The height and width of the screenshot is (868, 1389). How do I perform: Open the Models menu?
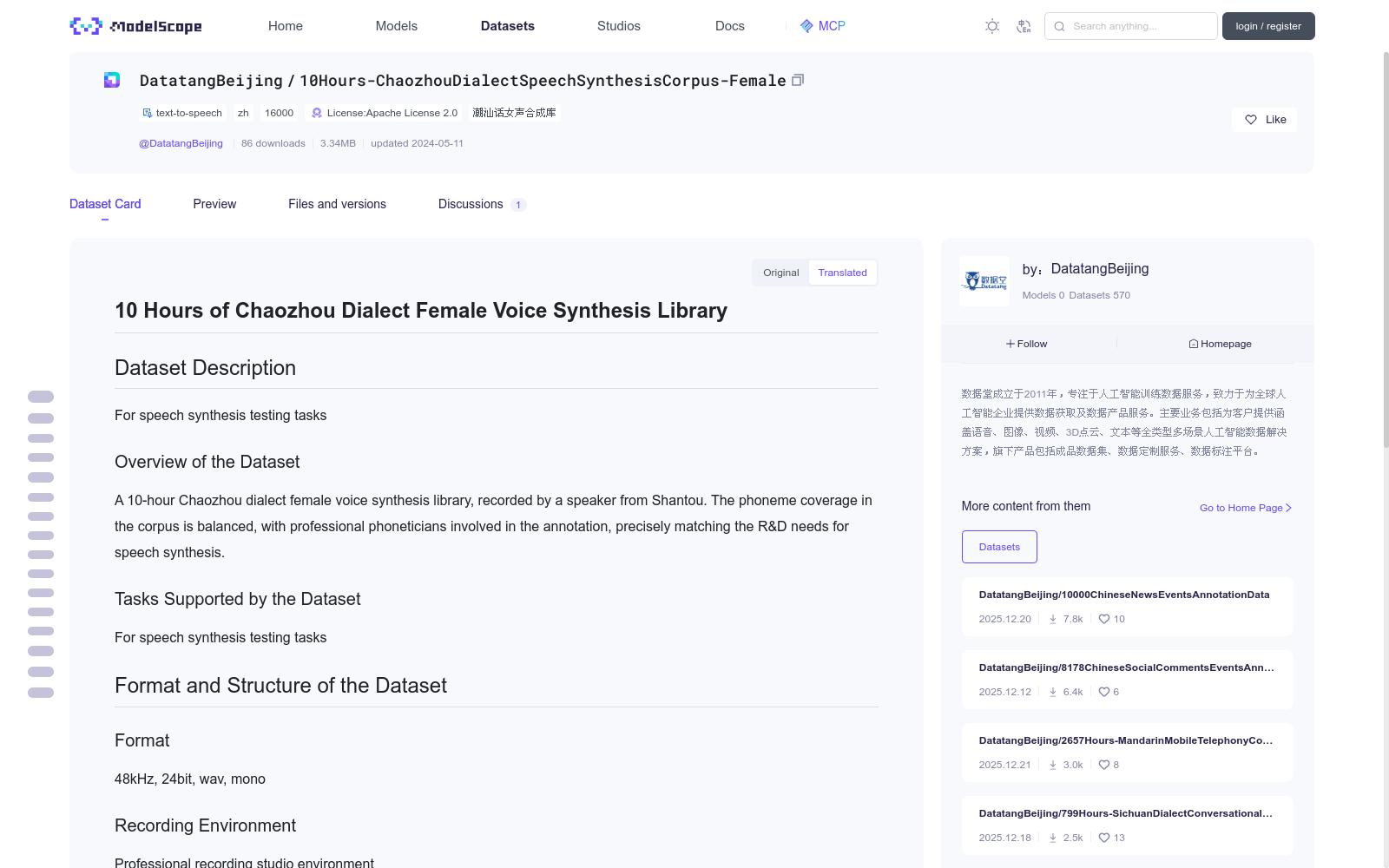tap(397, 26)
